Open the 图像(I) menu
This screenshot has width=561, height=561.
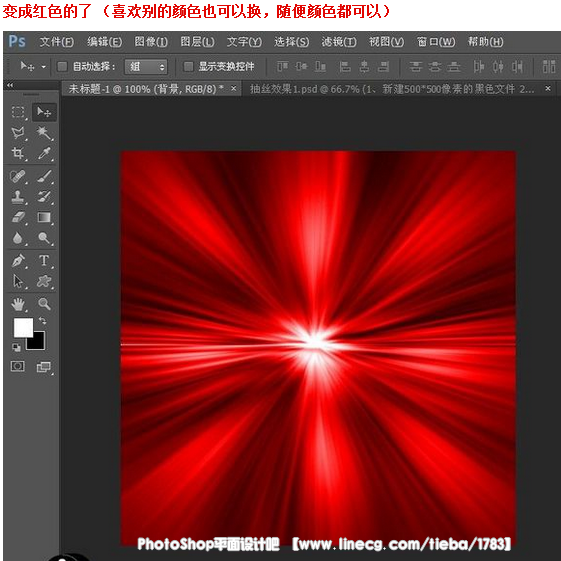pos(151,42)
